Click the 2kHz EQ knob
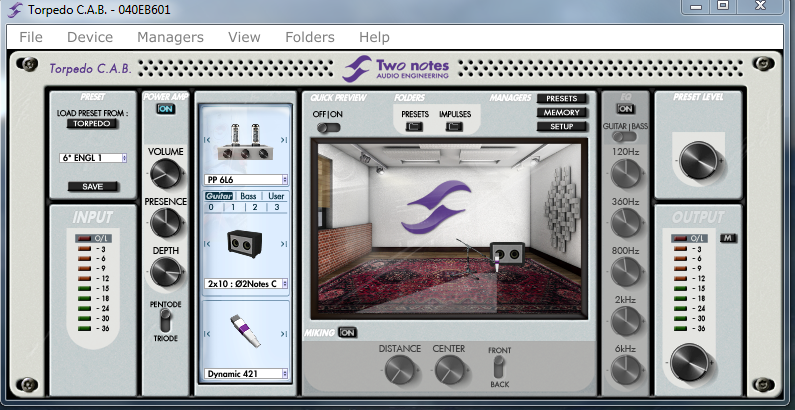This screenshot has height=410, width=795. tap(626, 321)
